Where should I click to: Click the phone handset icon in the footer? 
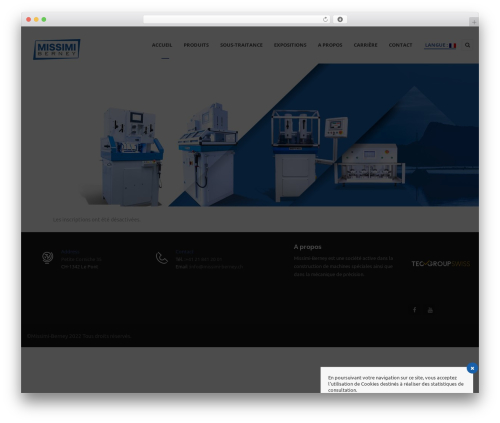[162, 258]
